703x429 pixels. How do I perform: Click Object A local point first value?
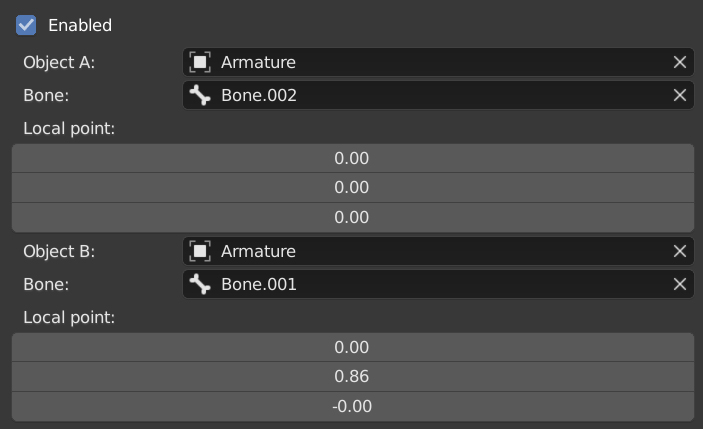pyautogui.click(x=353, y=158)
